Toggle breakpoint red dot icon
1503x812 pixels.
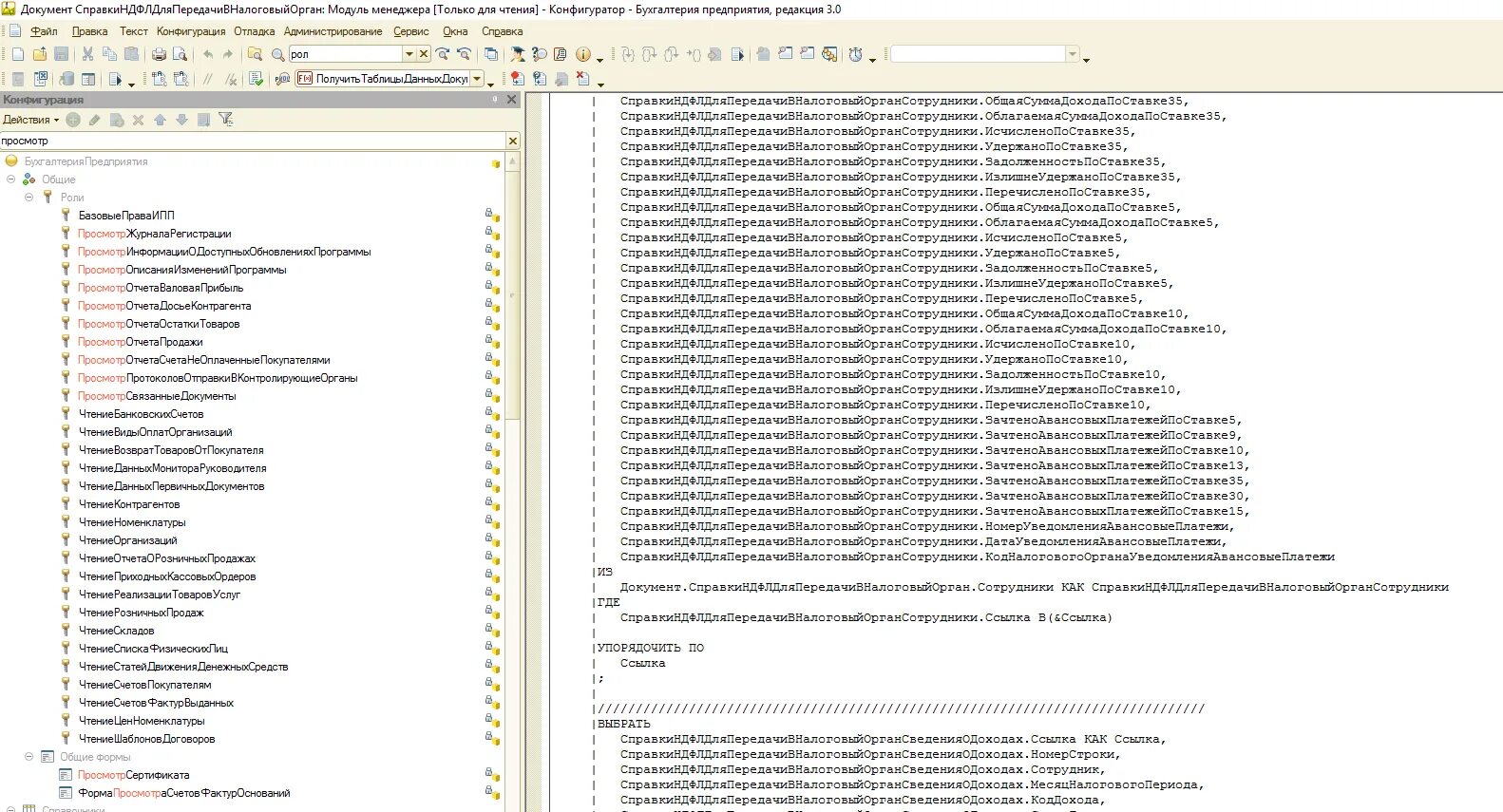(x=517, y=79)
